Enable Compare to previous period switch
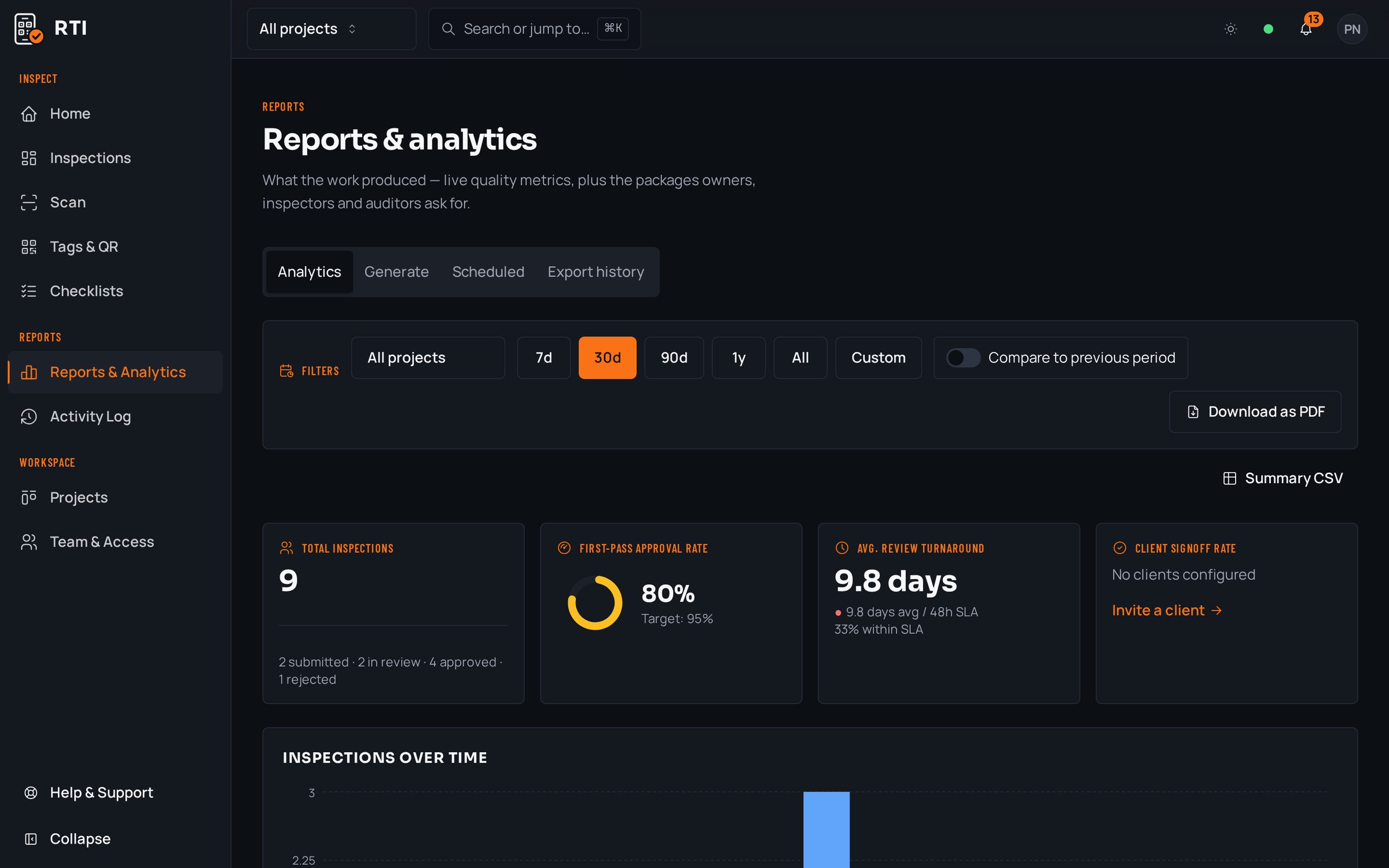Image resolution: width=1389 pixels, height=868 pixels. [963, 358]
